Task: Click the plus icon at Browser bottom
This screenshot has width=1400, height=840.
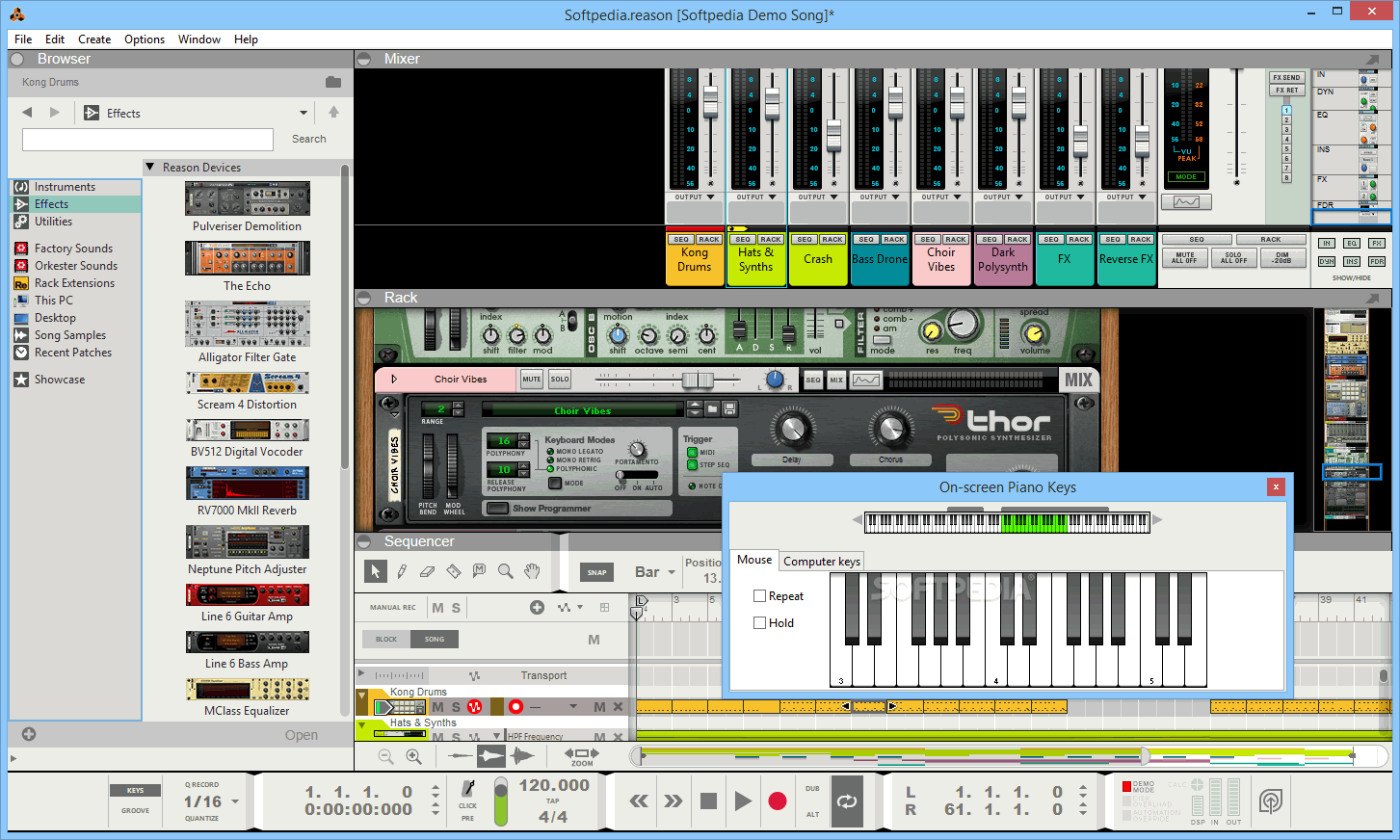Action: [x=29, y=734]
